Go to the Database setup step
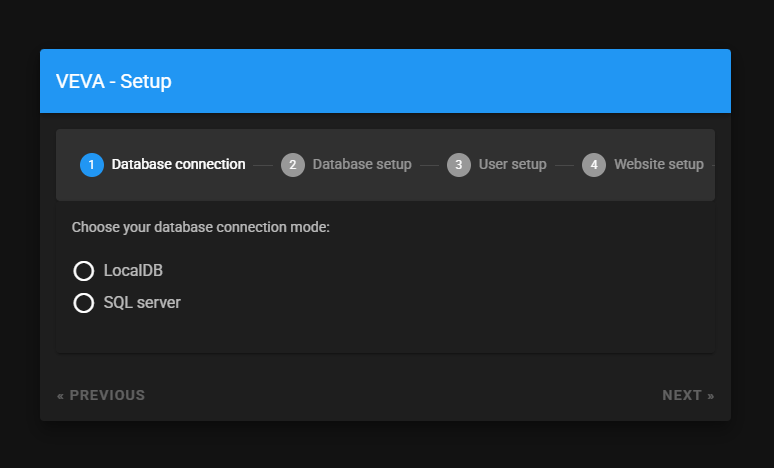774x468 pixels. [362, 164]
